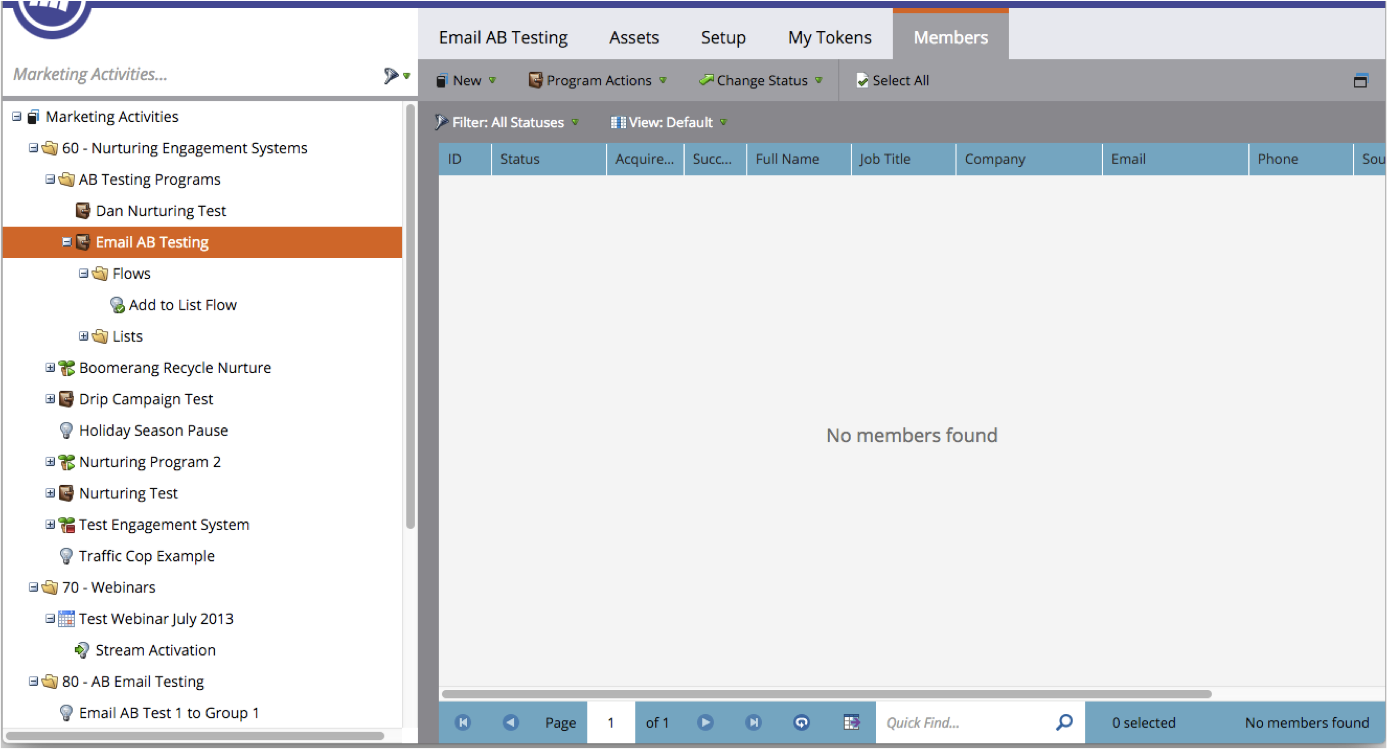Viewport: 1387px width, 749px height.
Task: Click the next page arrow
Action: click(x=705, y=722)
